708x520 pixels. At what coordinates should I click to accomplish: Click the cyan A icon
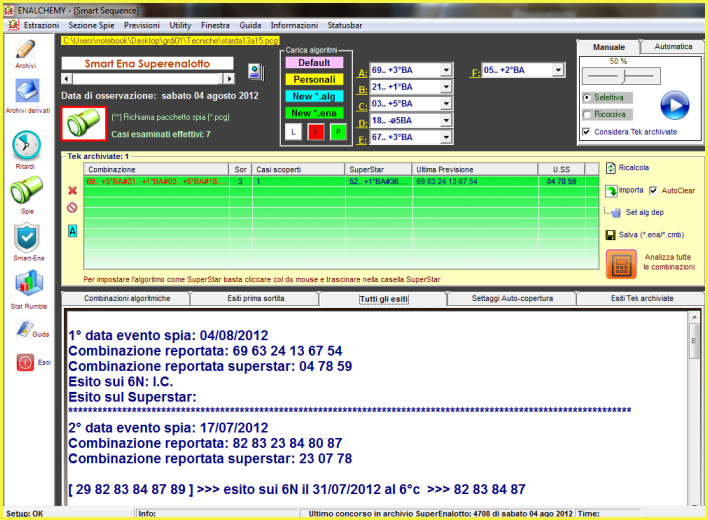pyautogui.click(x=72, y=231)
